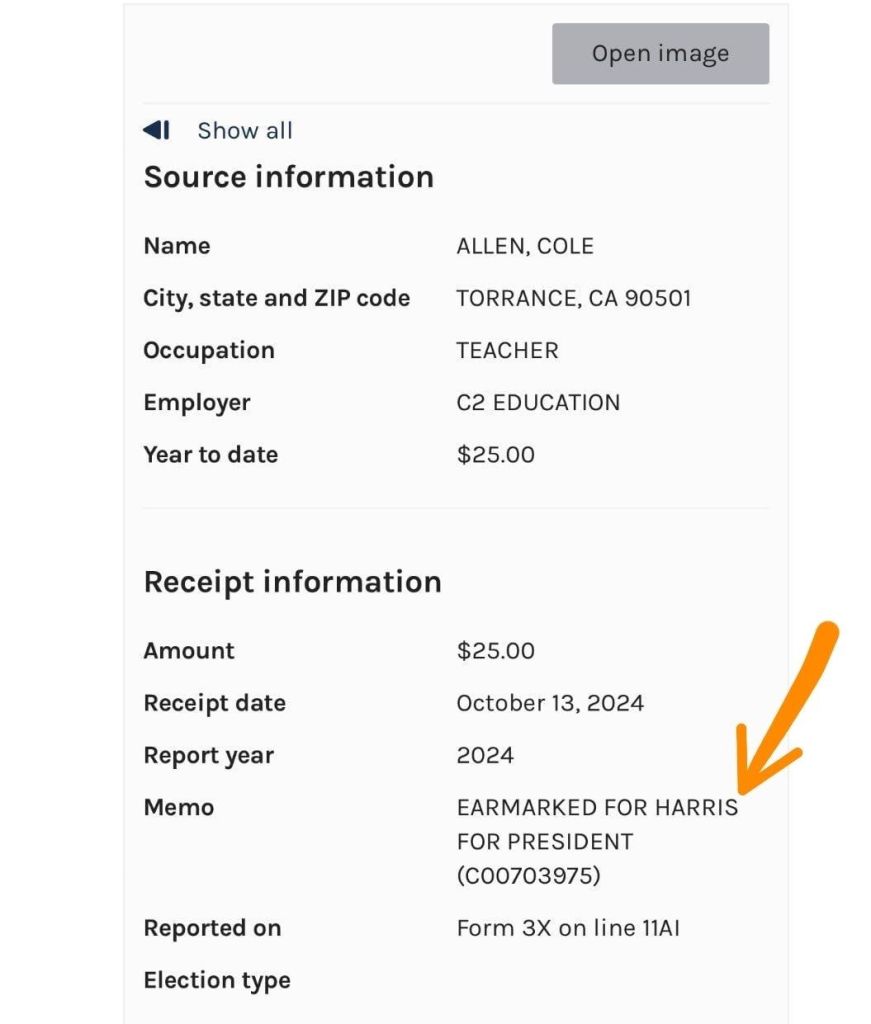871x1024 pixels.
Task: Click the Show all link text
Action: [245, 131]
